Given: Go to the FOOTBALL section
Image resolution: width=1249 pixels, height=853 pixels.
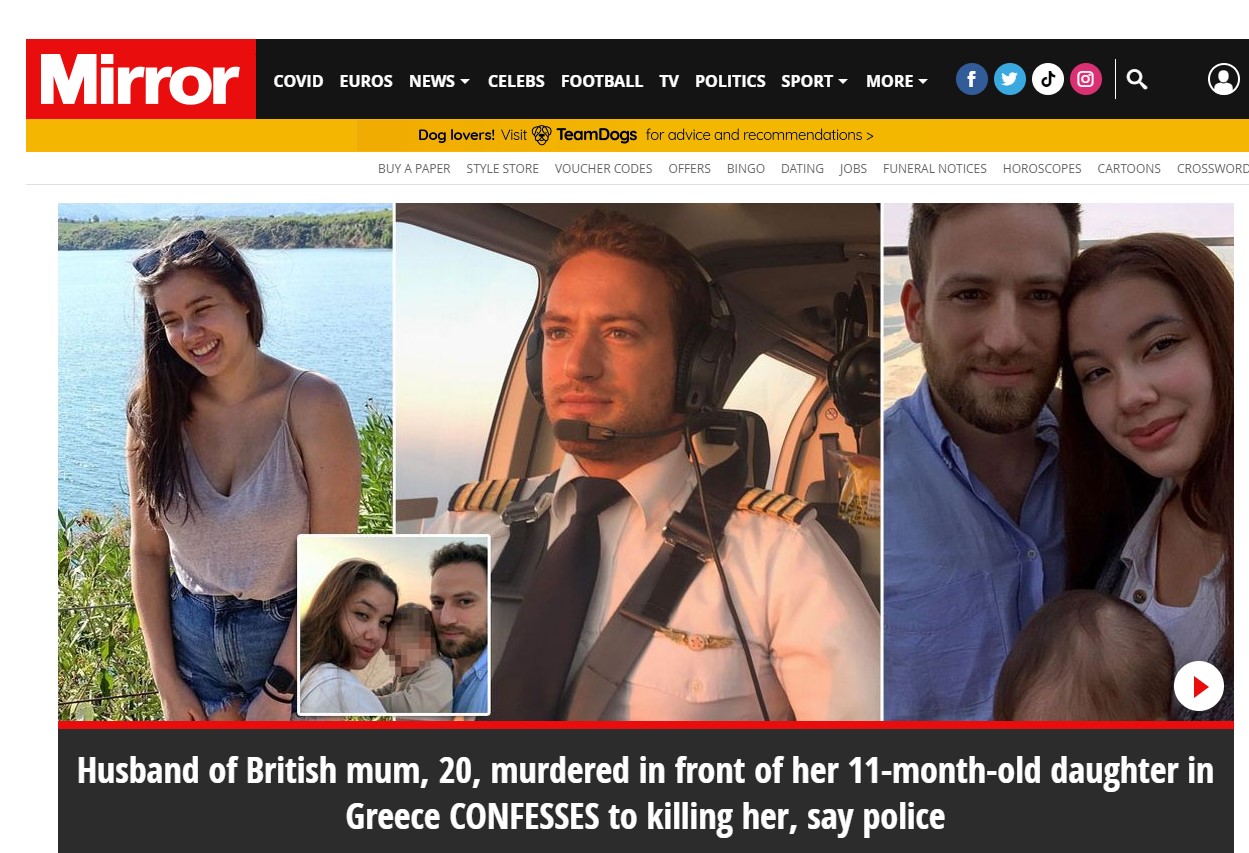Looking at the screenshot, I should 602,81.
